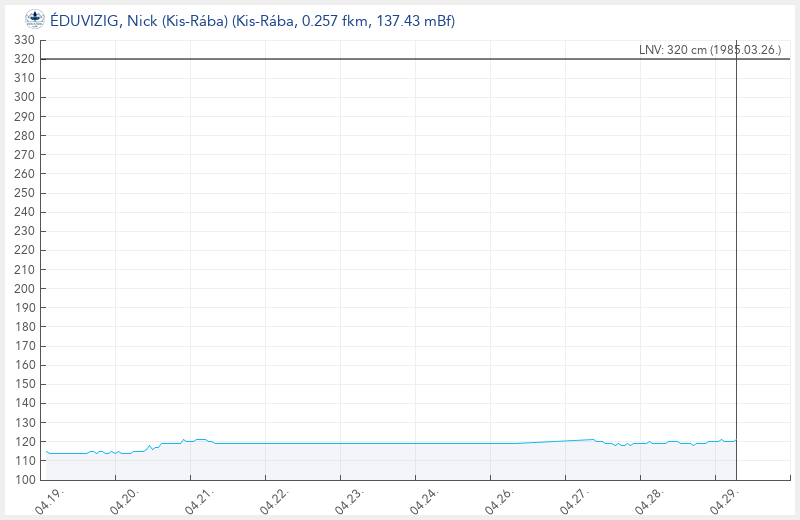This screenshot has width=800, height=520.
Task: Click the 04.26. date label on x-axis
Action: click(498, 499)
